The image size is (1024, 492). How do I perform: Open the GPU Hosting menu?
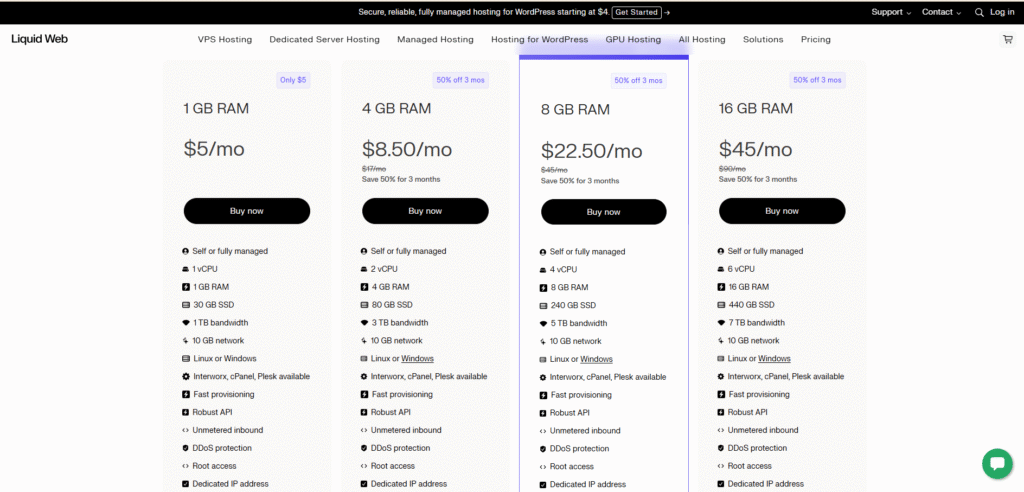pos(633,40)
